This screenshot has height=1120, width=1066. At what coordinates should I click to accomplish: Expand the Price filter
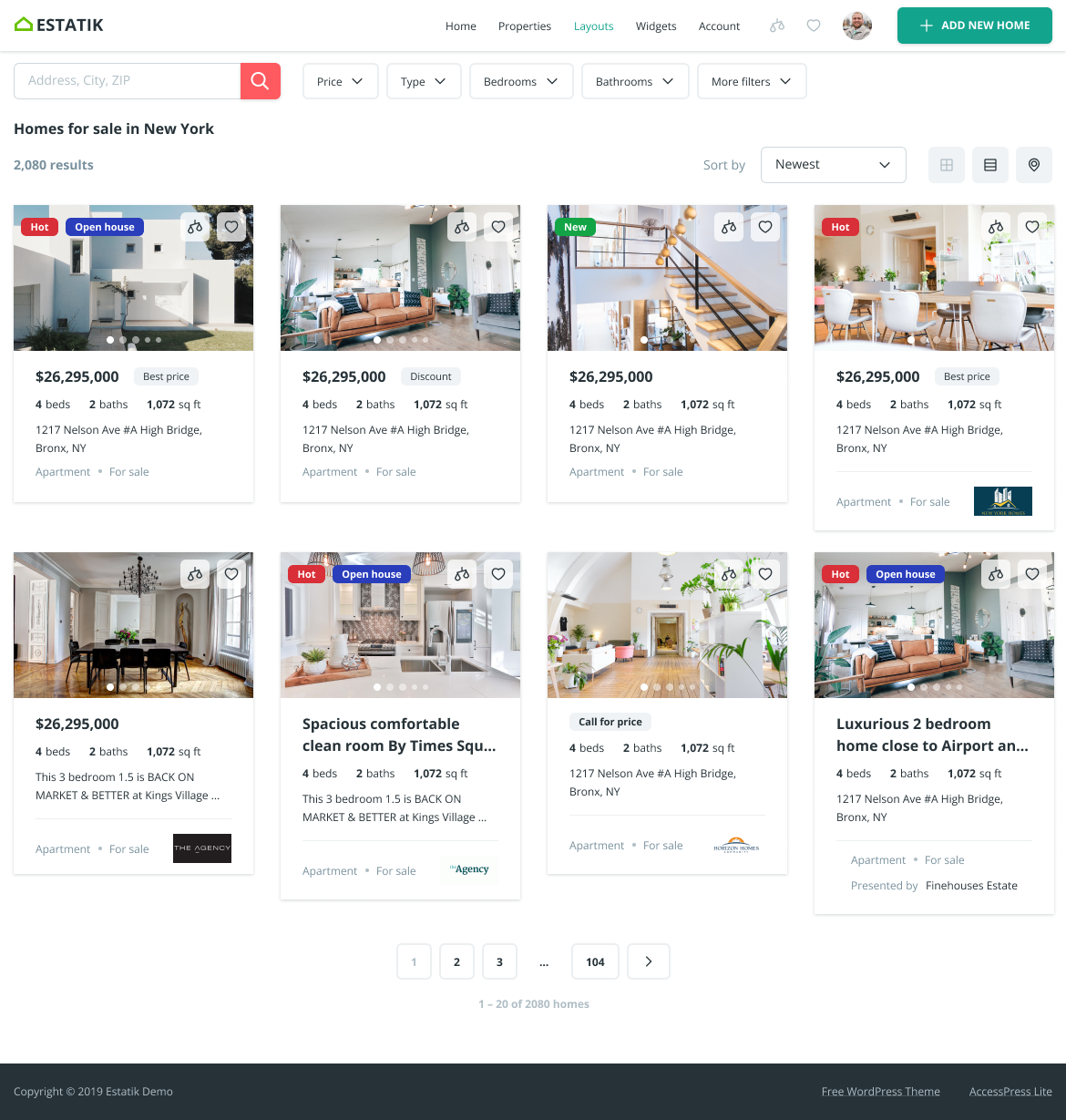pos(340,80)
